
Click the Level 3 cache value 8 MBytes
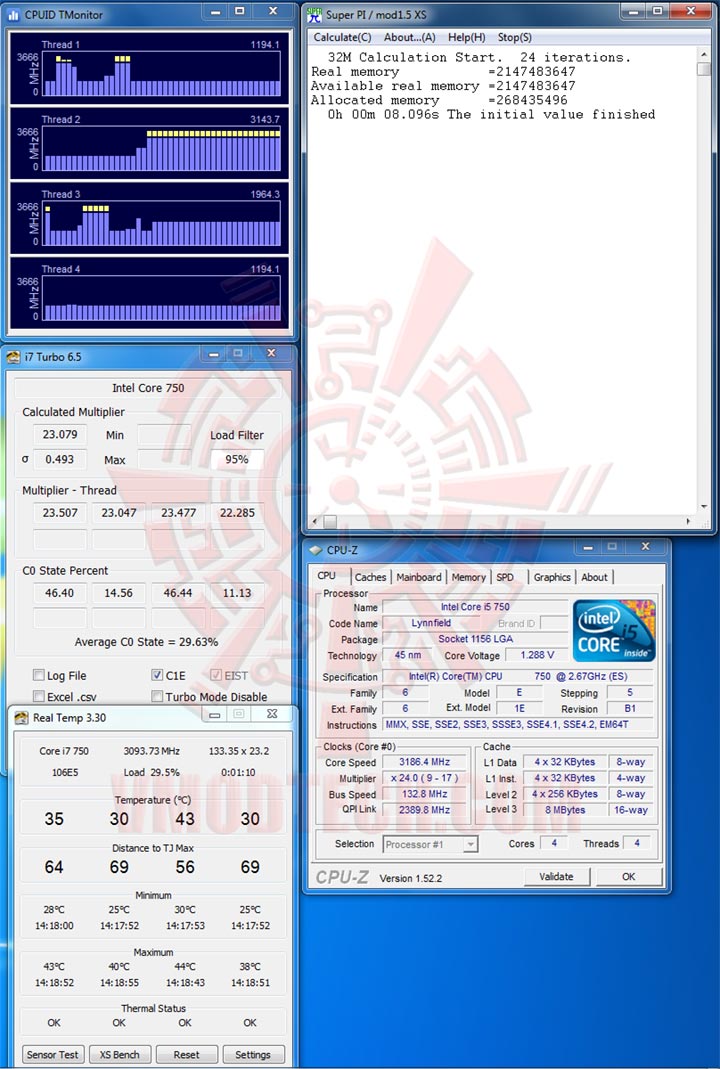(x=566, y=810)
